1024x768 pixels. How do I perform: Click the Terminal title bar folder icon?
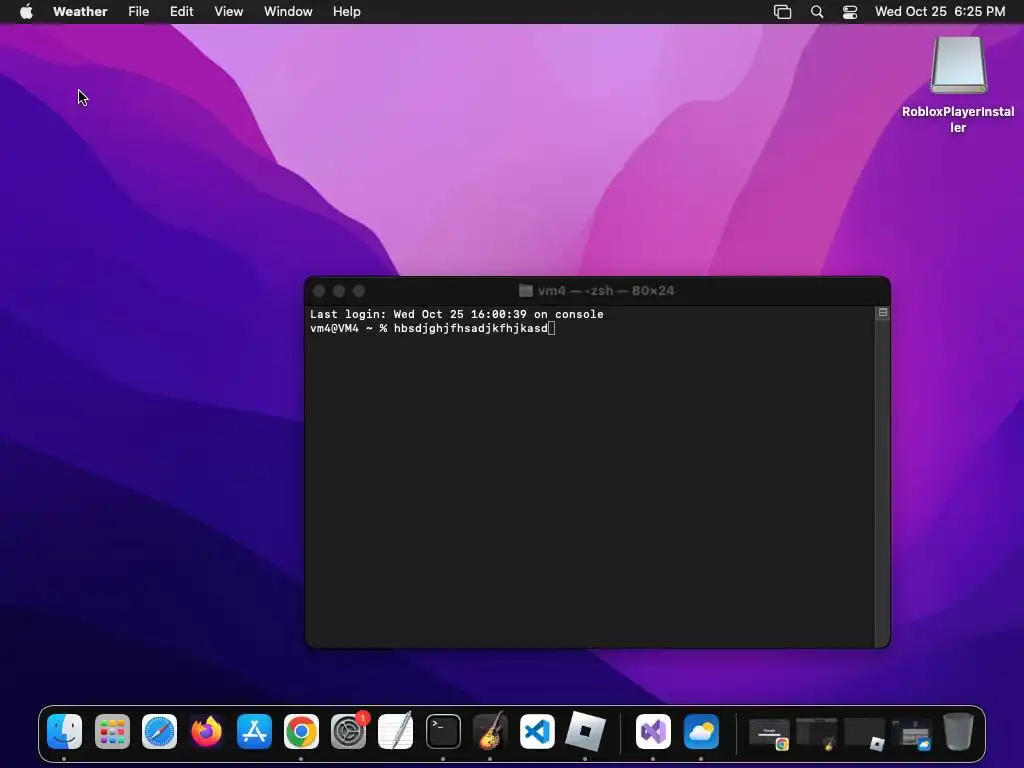pyautogui.click(x=526, y=291)
